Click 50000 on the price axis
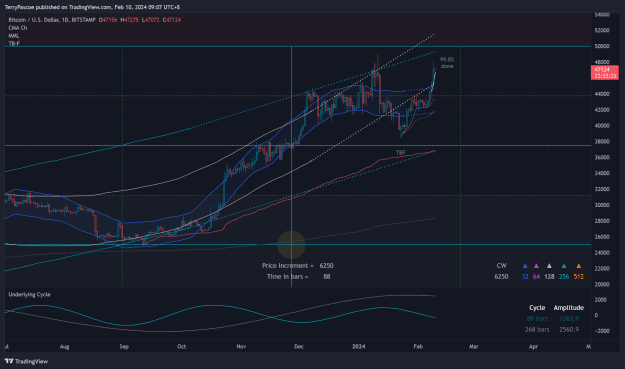The height and width of the screenshot is (369, 625). pyautogui.click(x=602, y=46)
